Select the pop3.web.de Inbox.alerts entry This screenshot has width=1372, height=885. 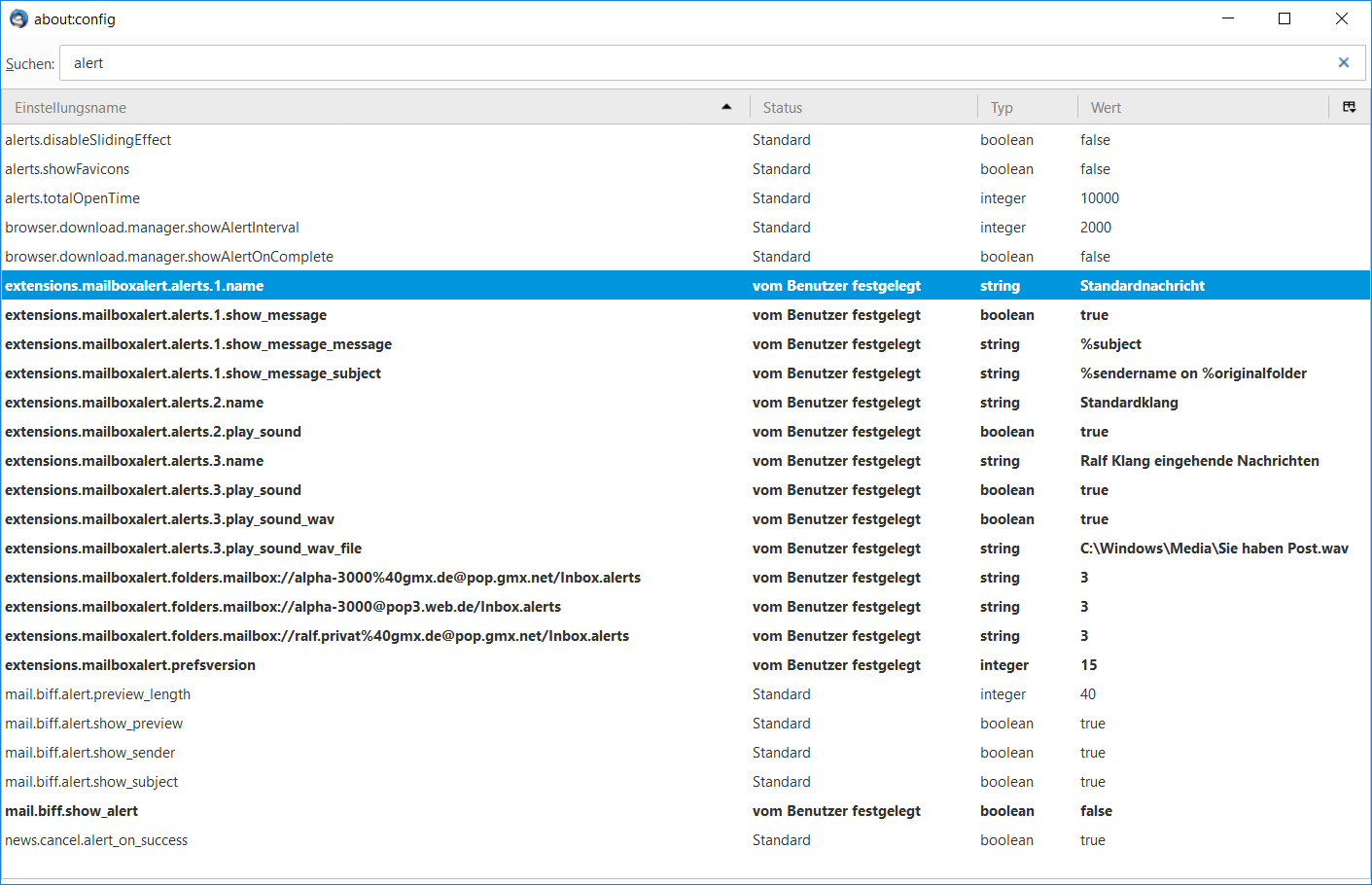point(686,607)
